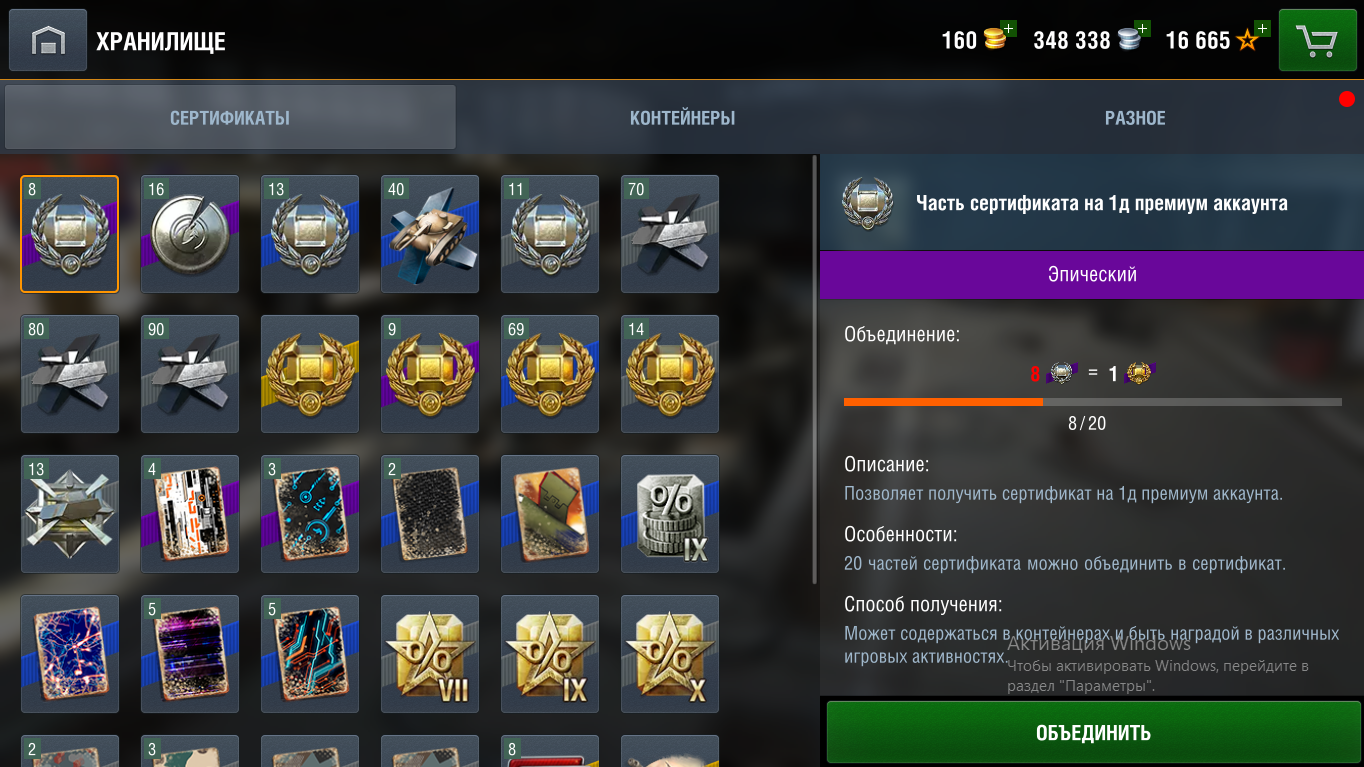
Task: Add gold via plus next to 160
Action: coord(1008,29)
